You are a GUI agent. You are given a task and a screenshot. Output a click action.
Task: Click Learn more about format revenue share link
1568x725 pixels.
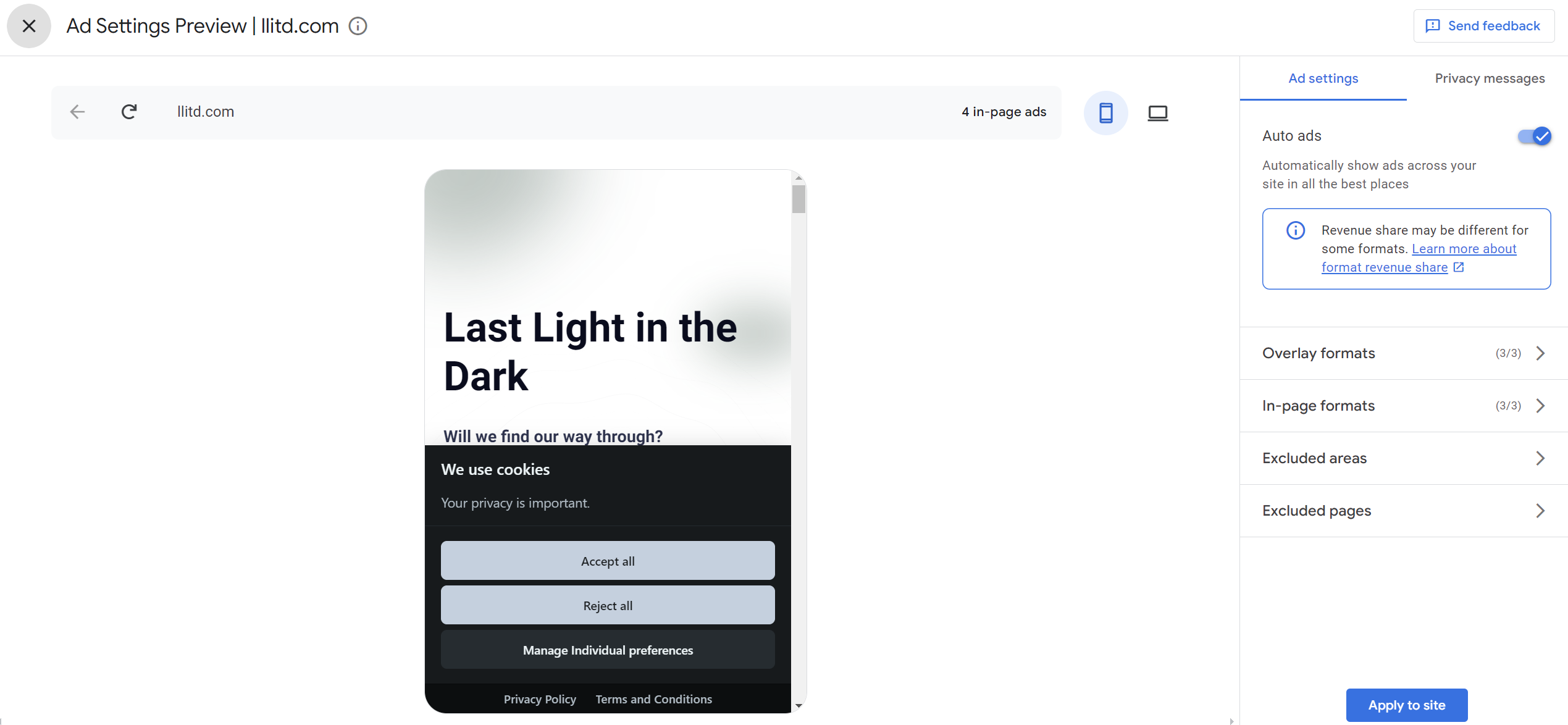(1390, 257)
